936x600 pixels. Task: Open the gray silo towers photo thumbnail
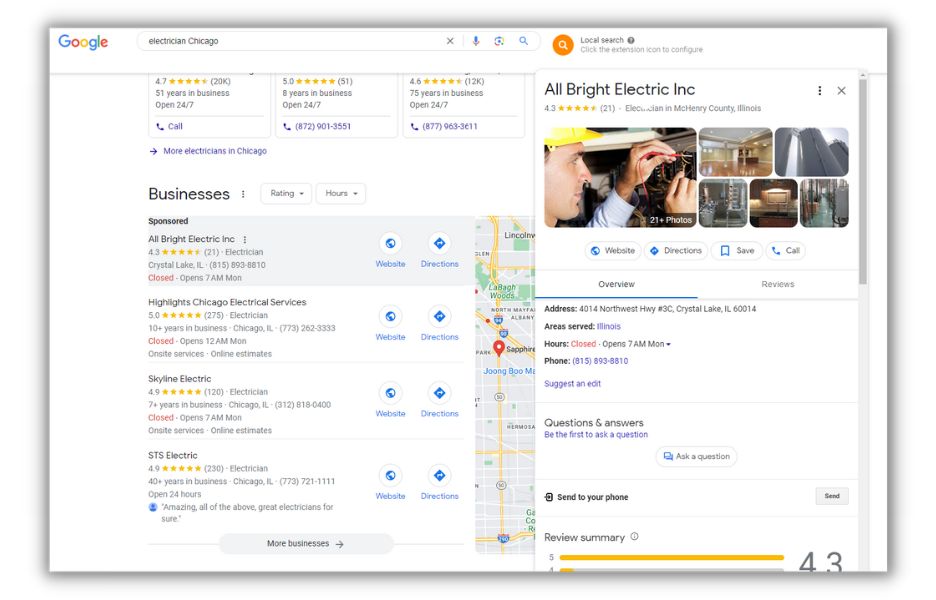(811, 152)
